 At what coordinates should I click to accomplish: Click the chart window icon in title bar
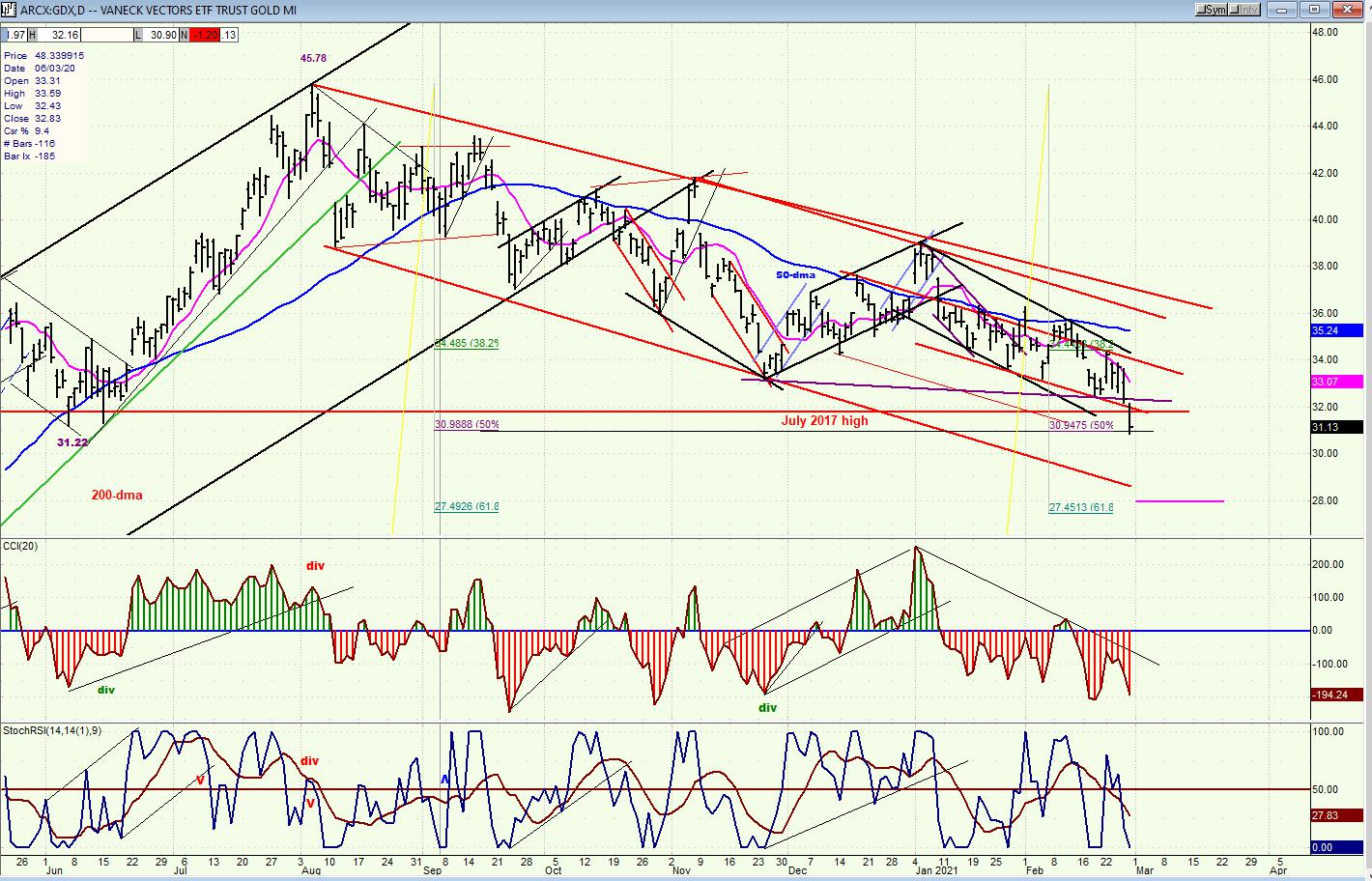10,10
